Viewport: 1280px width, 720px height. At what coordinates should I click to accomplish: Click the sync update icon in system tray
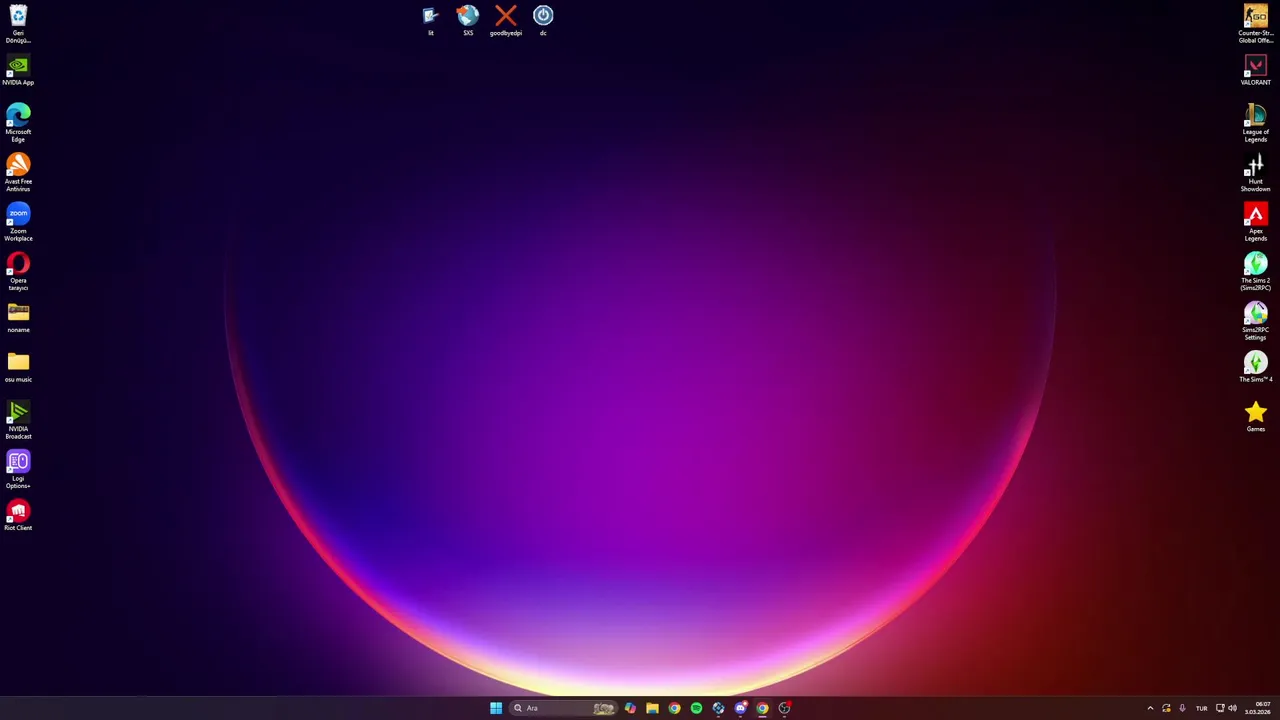coord(1166,708)
